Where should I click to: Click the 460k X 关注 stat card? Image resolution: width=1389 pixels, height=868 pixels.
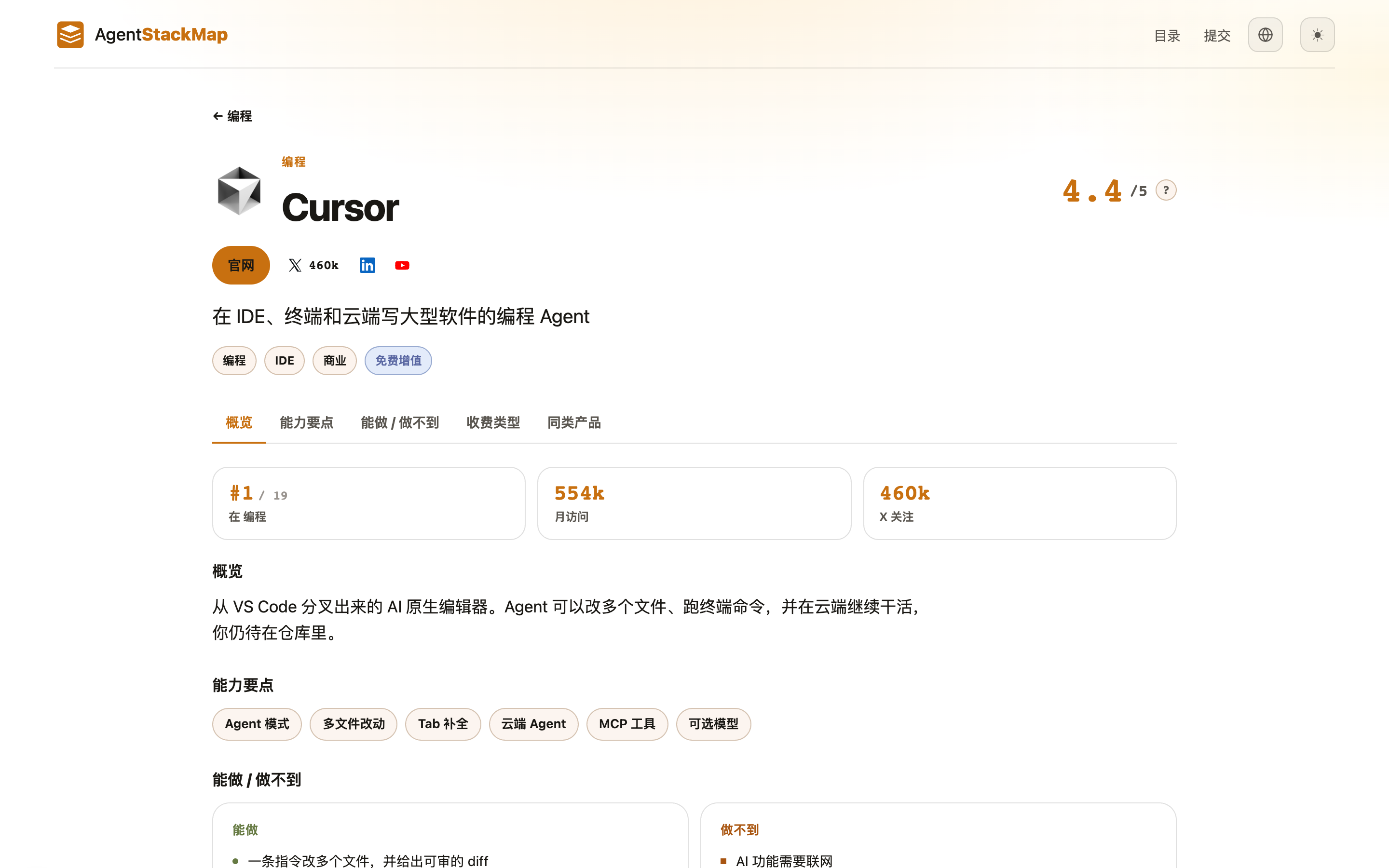(1020, 503)
